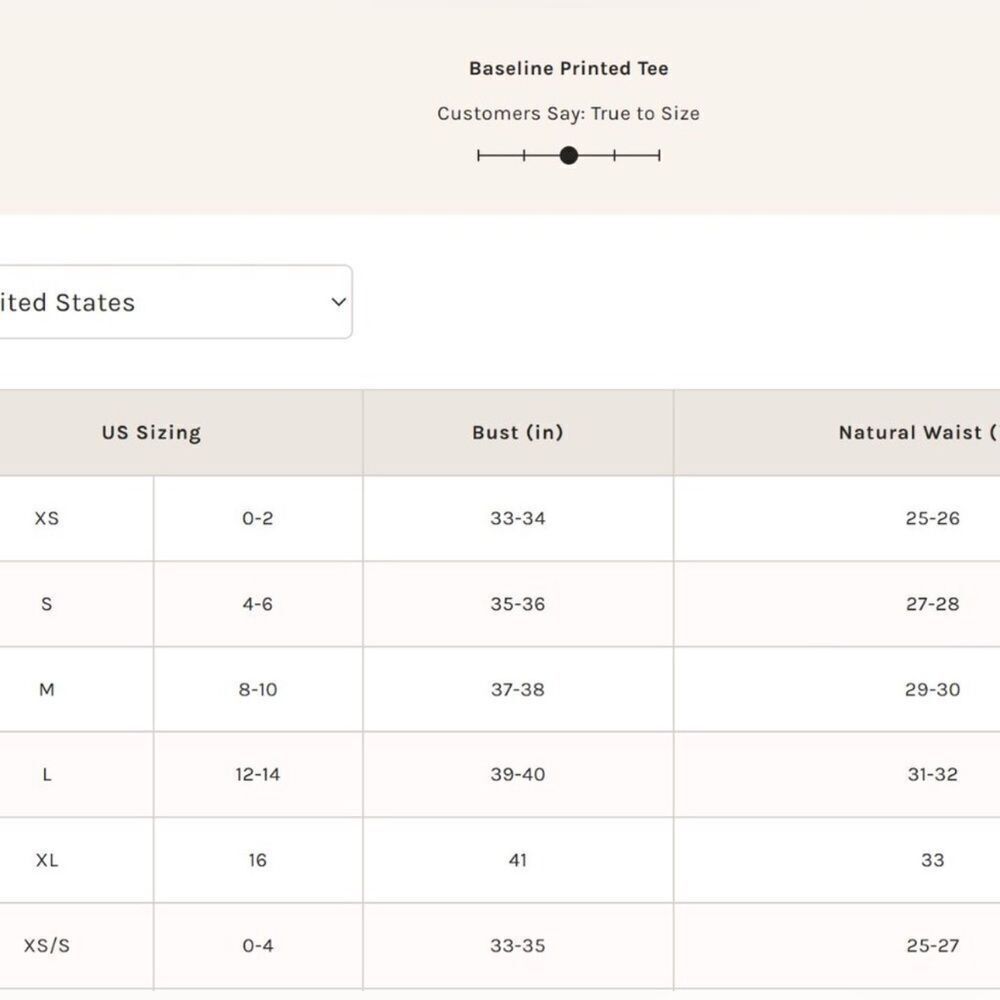Select the XL size row label
This screenshot has height=1000, width=1000.
[47, 860]
